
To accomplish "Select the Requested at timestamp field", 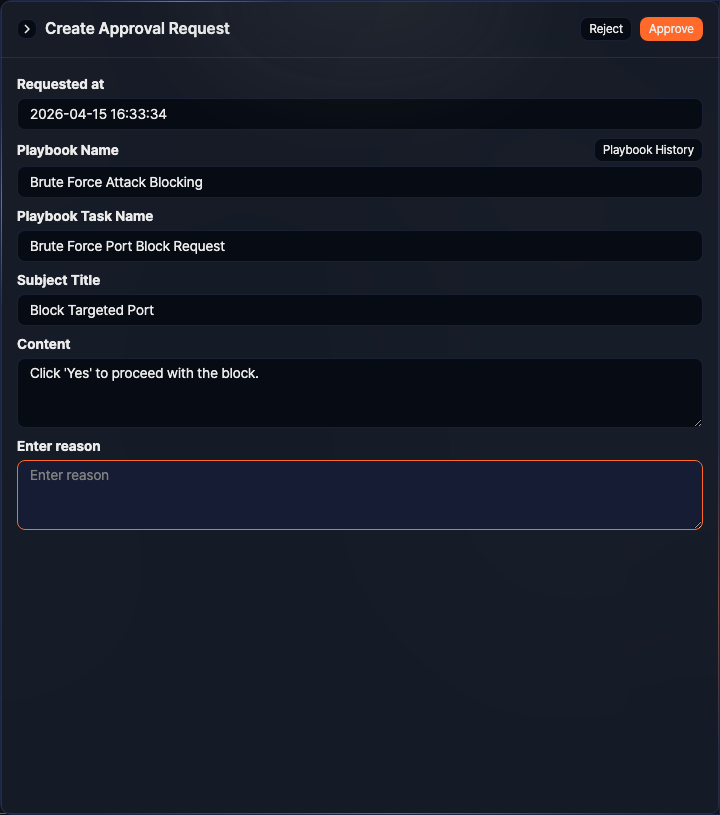I will [x=360, y=114].
